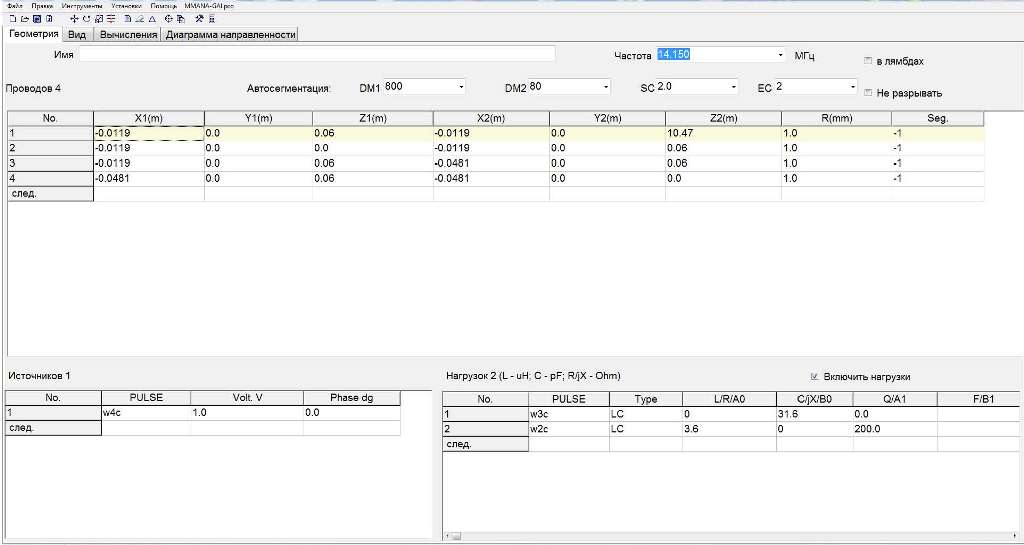Click the Open file folder icon
The image size is (1024, 545).
[23, 18]
